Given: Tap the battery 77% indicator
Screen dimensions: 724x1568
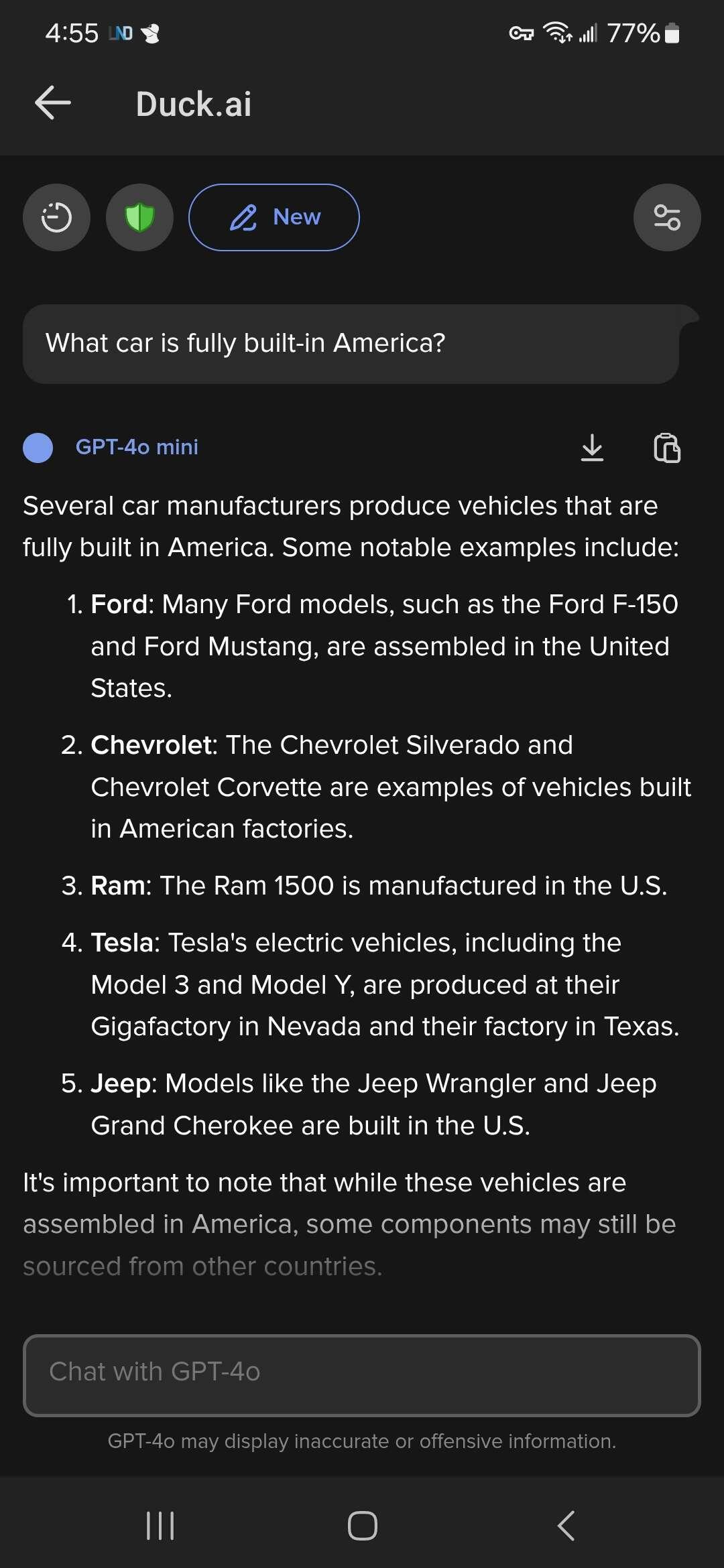Looking at the screenshot, I should pos(644,33).
